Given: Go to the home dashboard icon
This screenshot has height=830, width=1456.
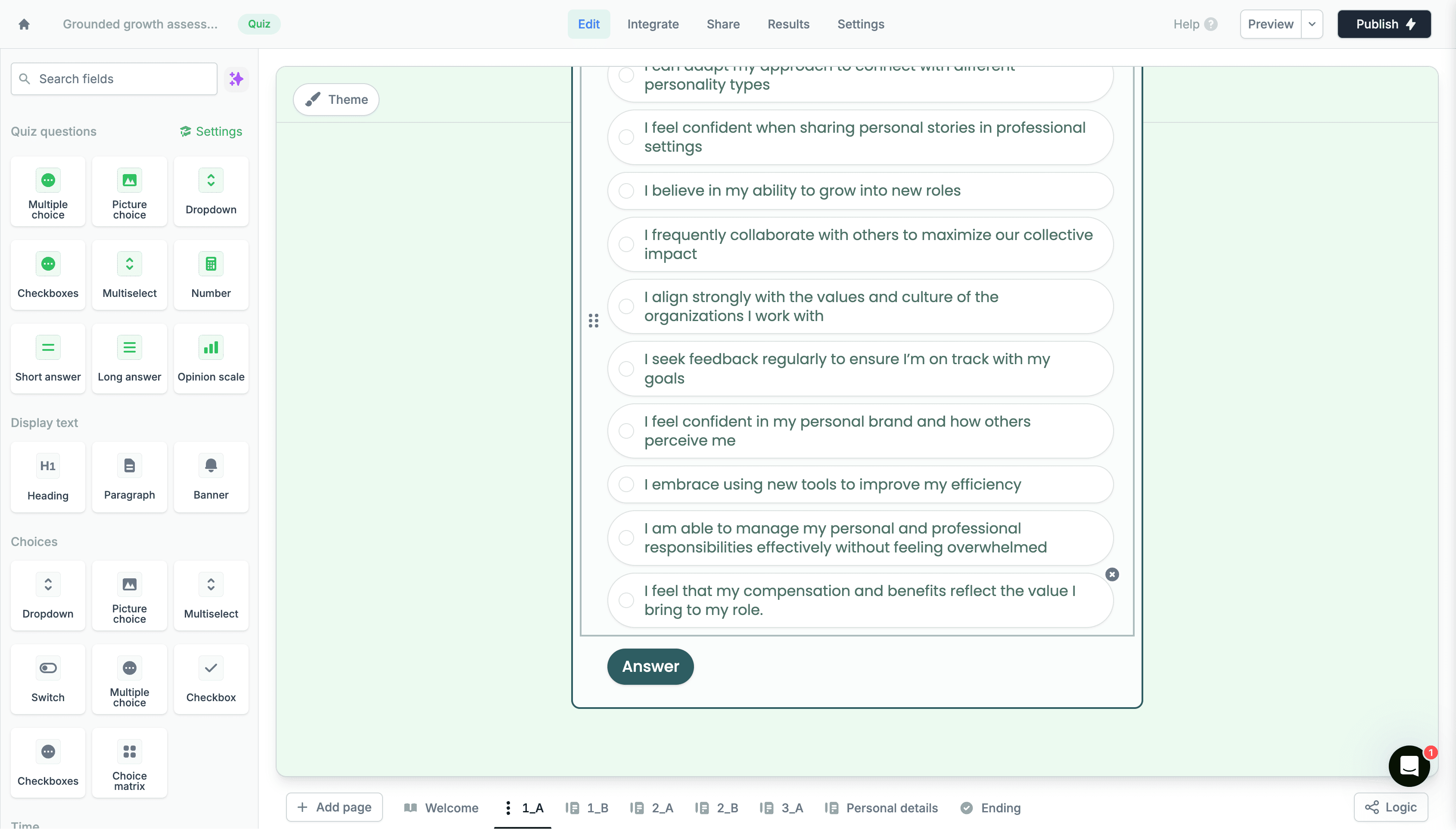Looking at the screenshot, I should click(24, 24).
